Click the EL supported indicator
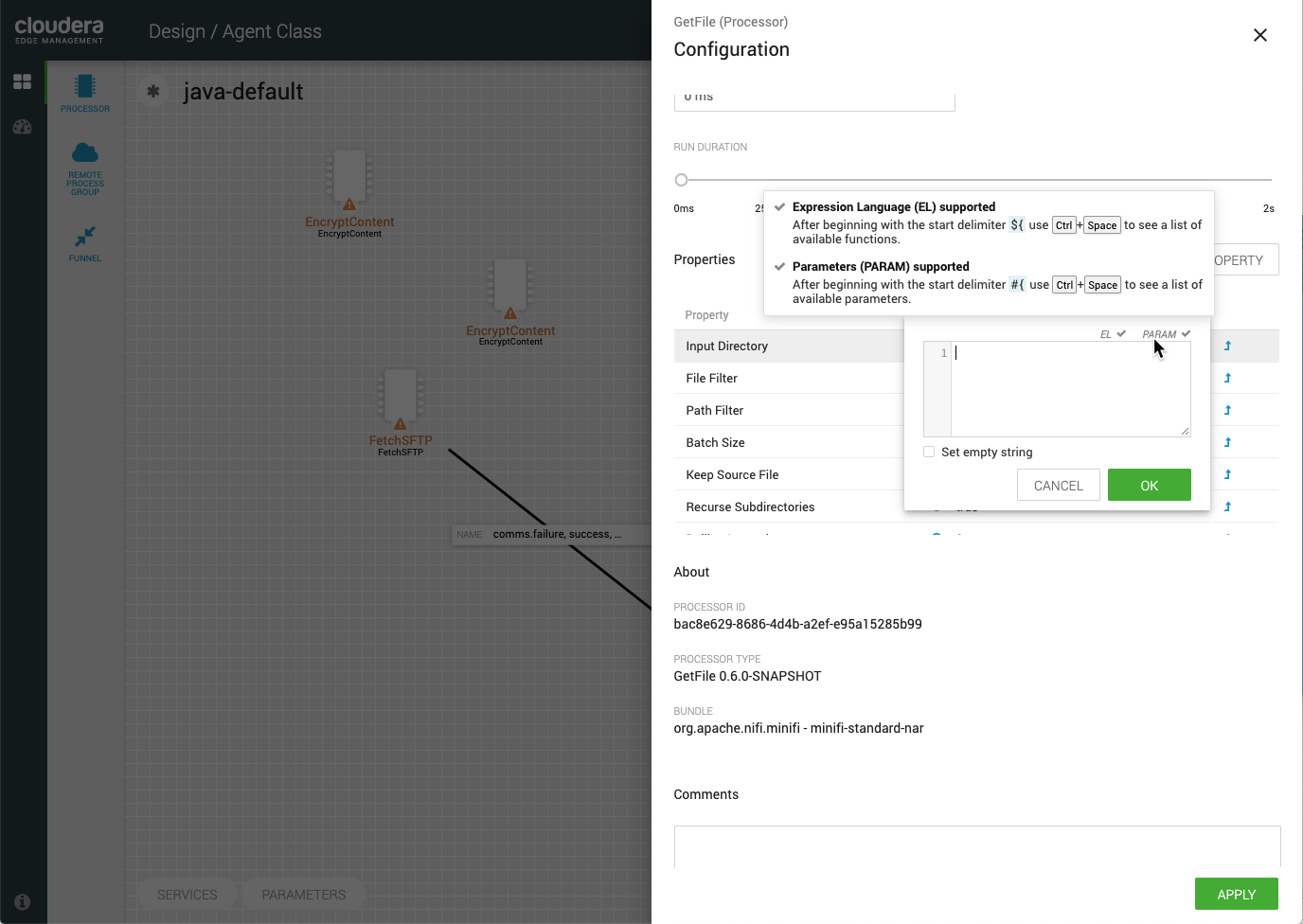Screen dimensions: 1303x924 1113,334
